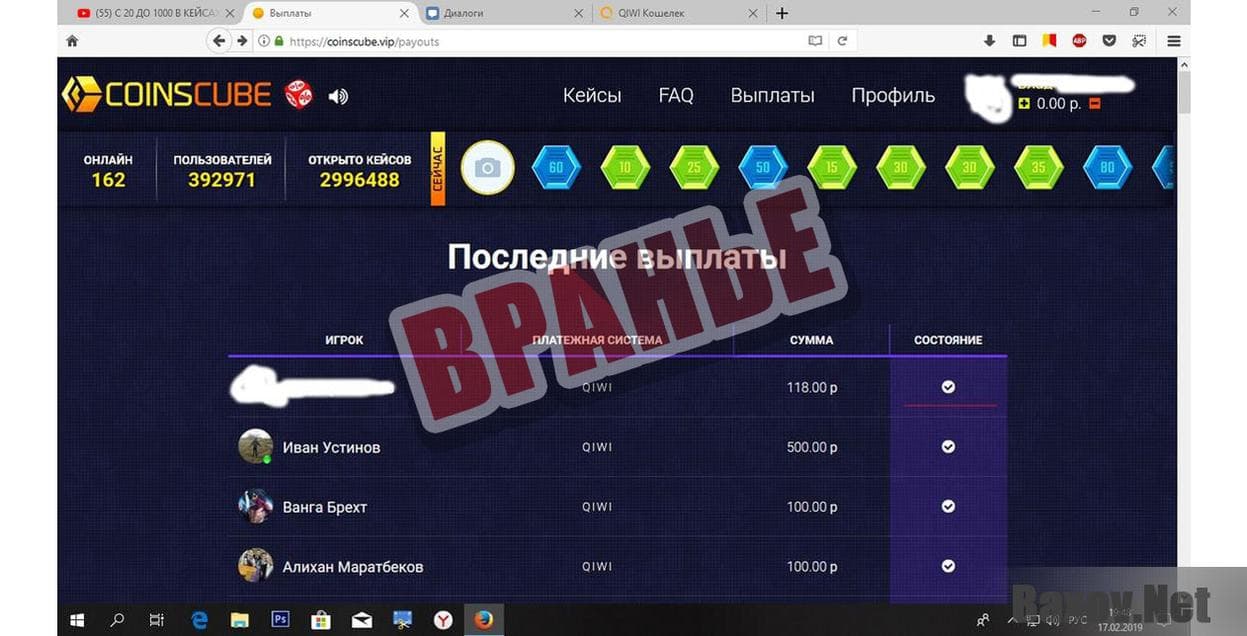Select the blue hexagon case labeled 50
The image size is (1247, 636).
pos(762,167)
